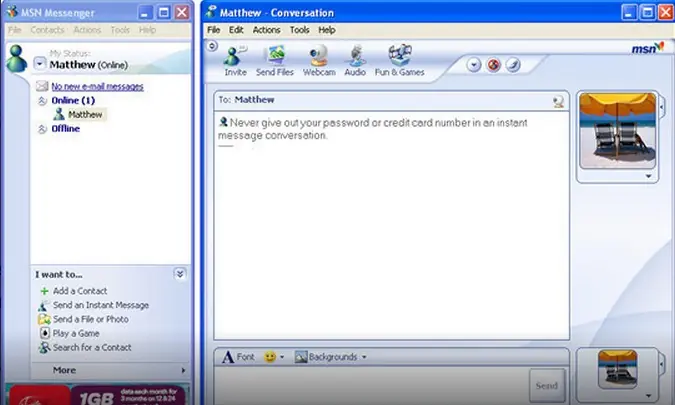This screenshot has width=675, height=405.
Task: Click the paintbrush color scheme icon
Action: (513, 65)
